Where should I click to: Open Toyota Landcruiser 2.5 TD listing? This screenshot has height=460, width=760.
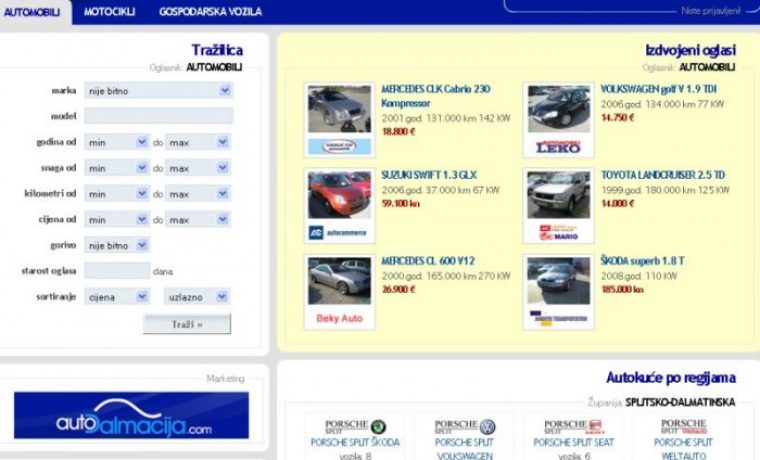663,175
